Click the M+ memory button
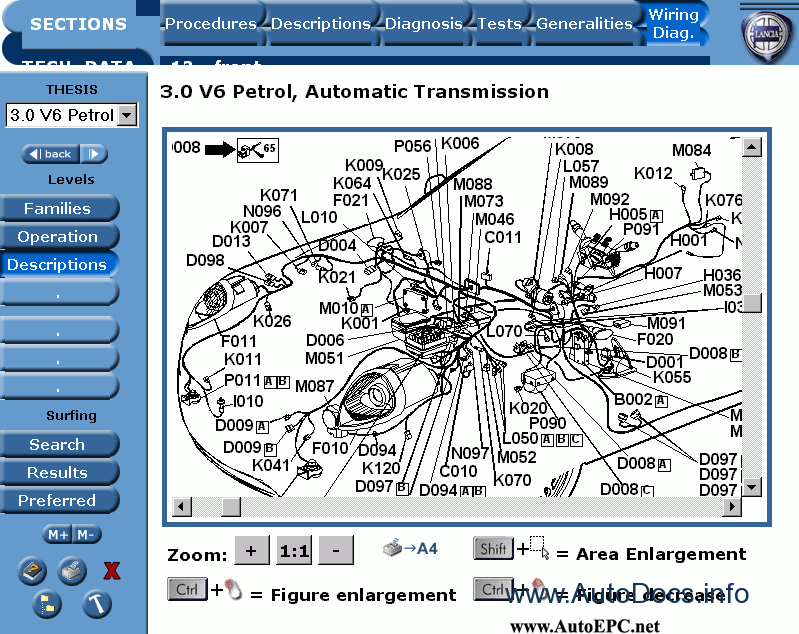This screenshot has width=799, height=634. [57, 535]
